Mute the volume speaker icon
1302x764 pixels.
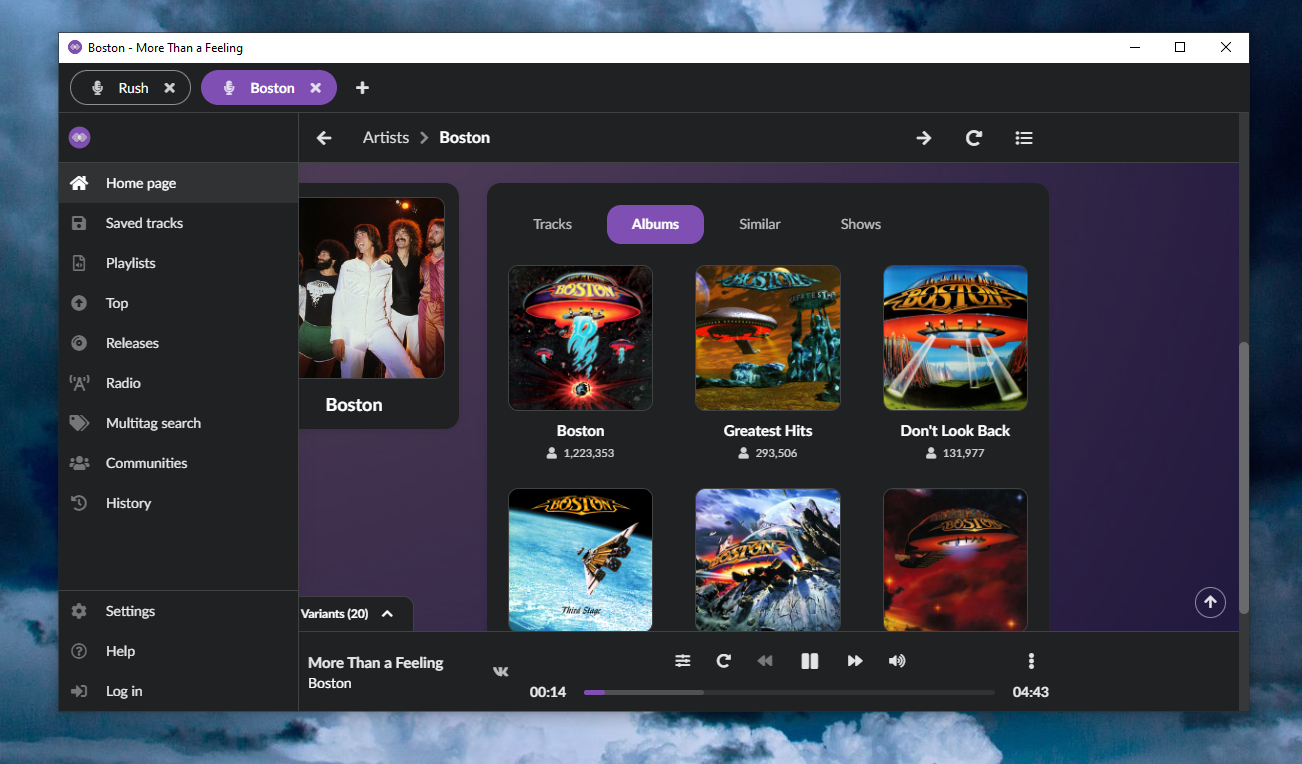point(897,661)
